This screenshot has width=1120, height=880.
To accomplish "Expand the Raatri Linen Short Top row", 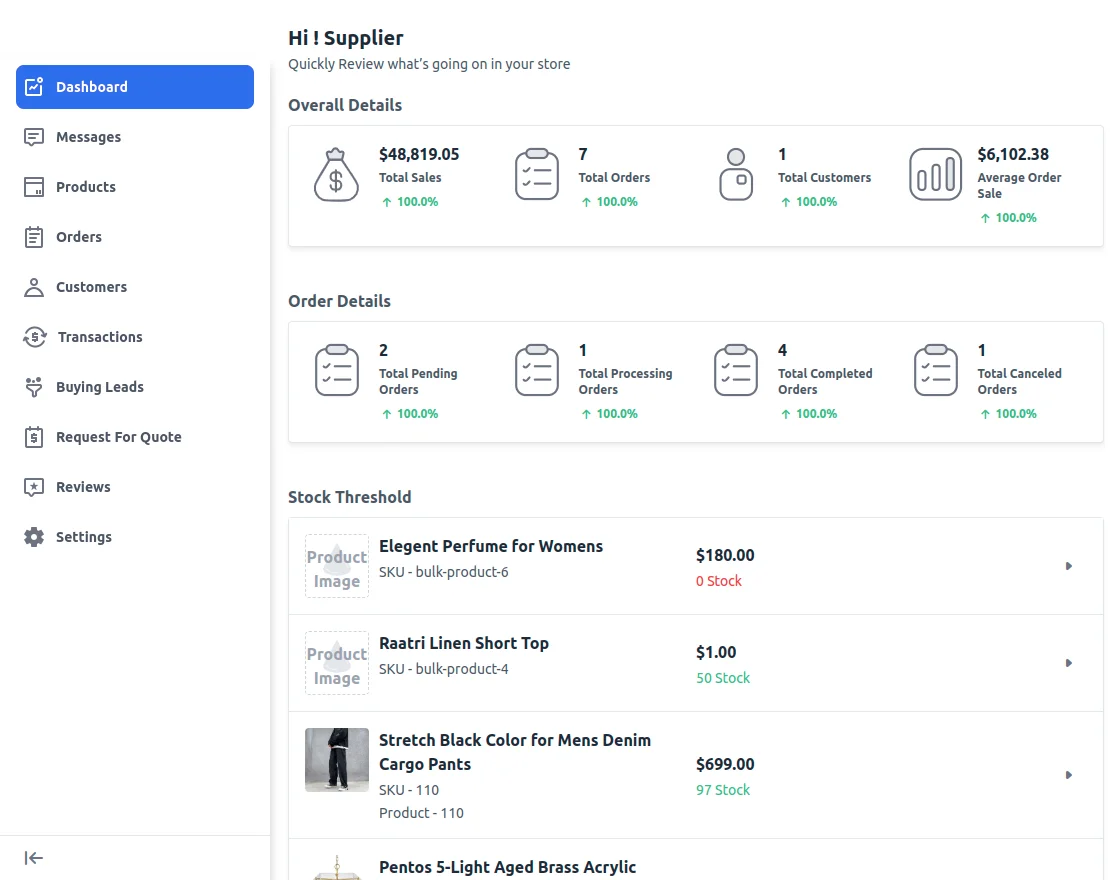I will pos(1068,663).
